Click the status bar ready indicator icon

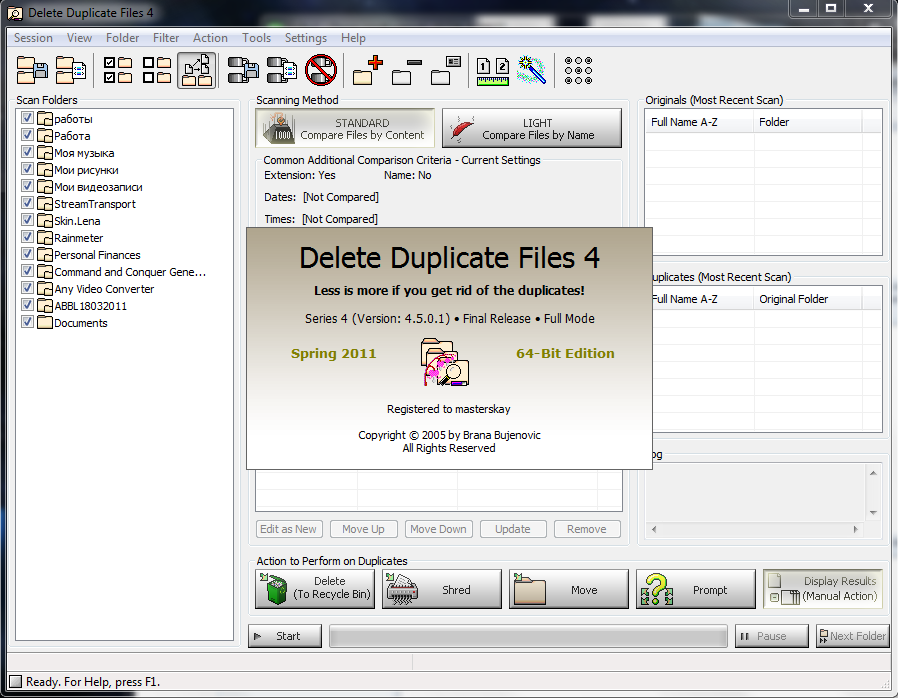[15, 681]
